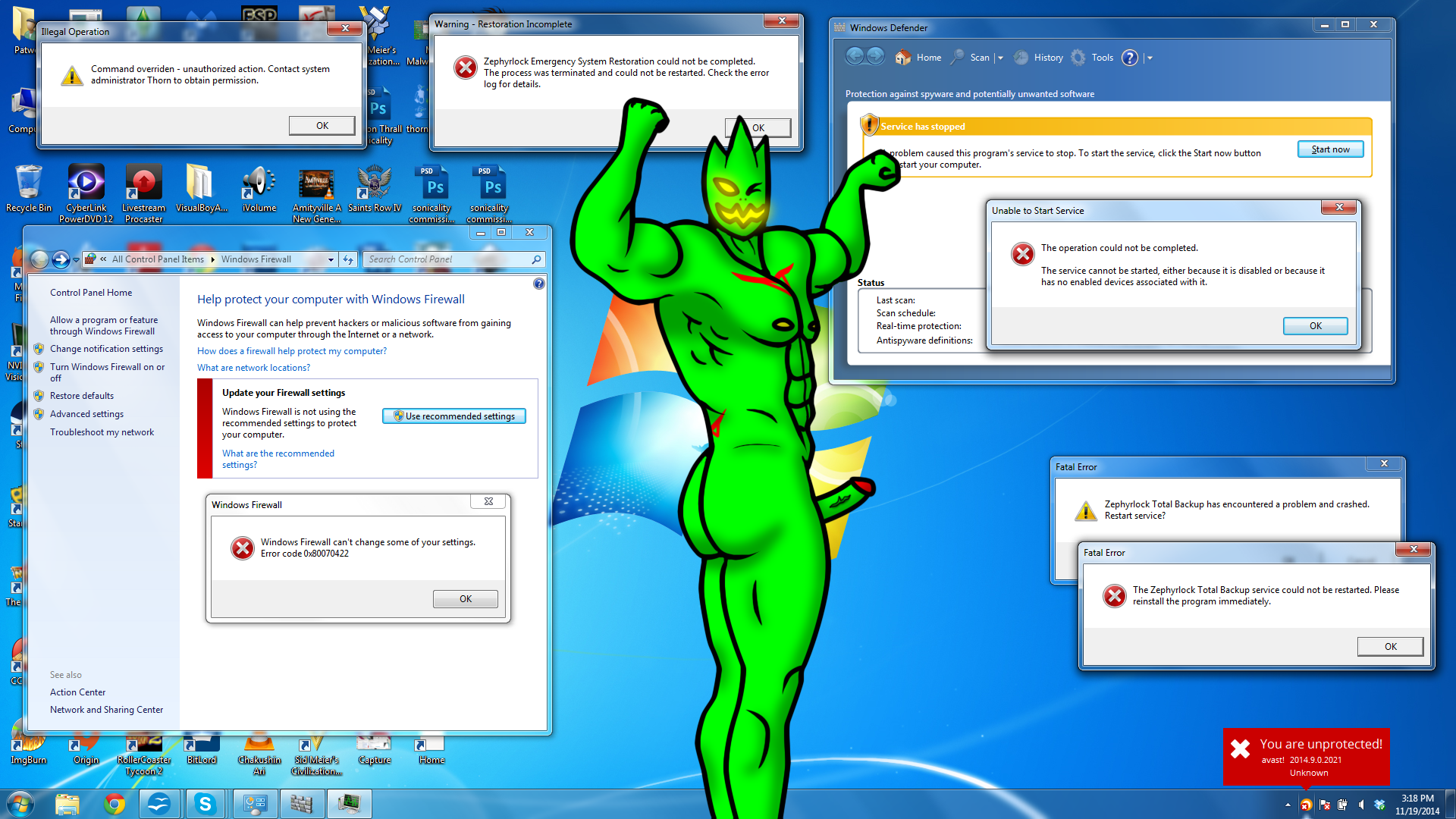Click Advanced settings in firewall sidebar
The image size is (1456, 819).
tap(86, 414)
